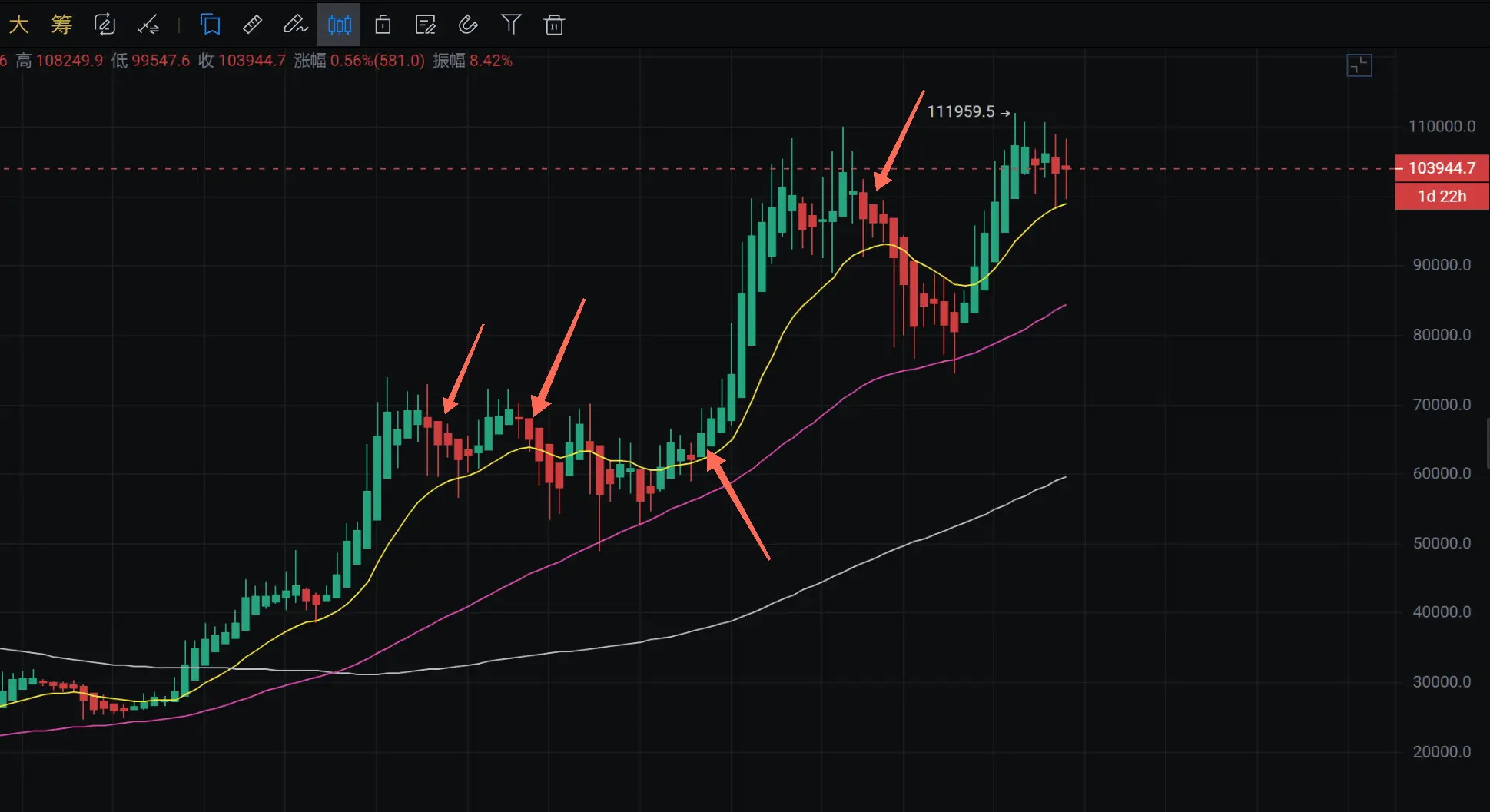This screenshot has width=1490, height=812.
Task: Open the note edit tool
Action: coord(425,25)
